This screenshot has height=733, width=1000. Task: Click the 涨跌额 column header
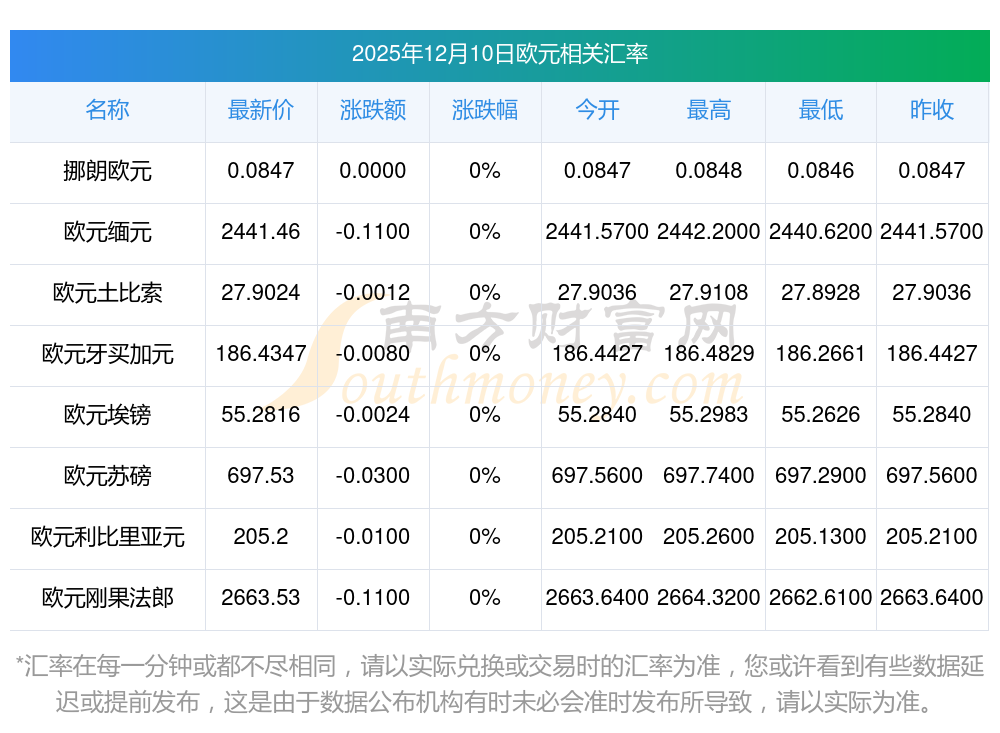(x=373, y=111)
